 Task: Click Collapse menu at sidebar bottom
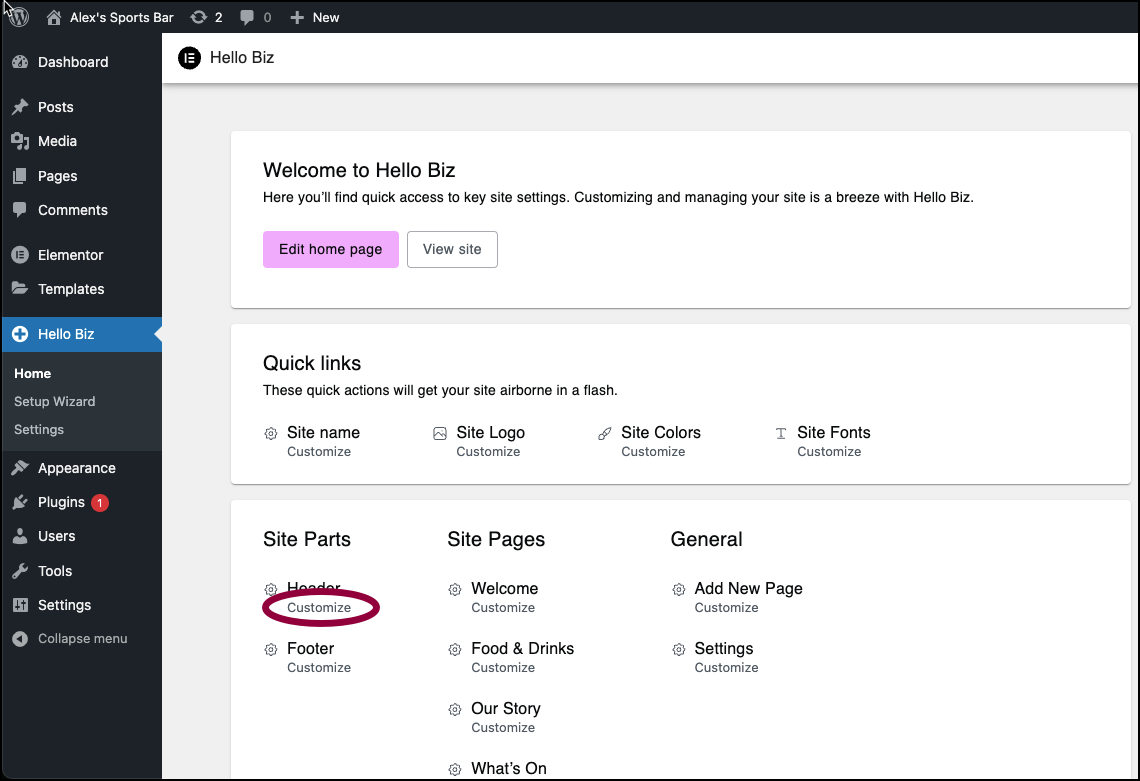81,638
